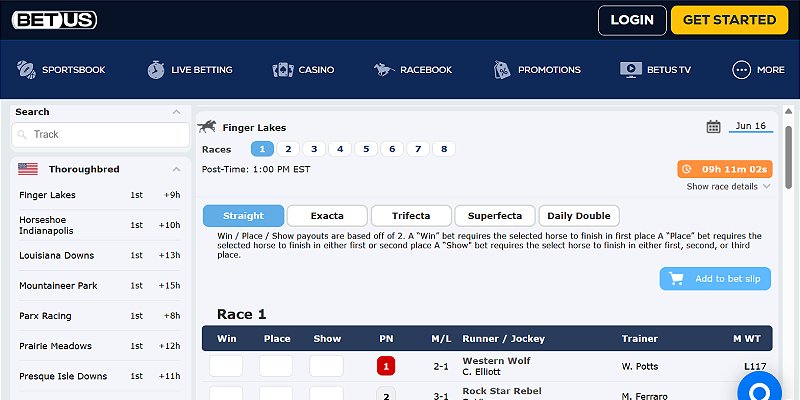Select race 7
The image size is (800, 400).
tap(418, 149)
